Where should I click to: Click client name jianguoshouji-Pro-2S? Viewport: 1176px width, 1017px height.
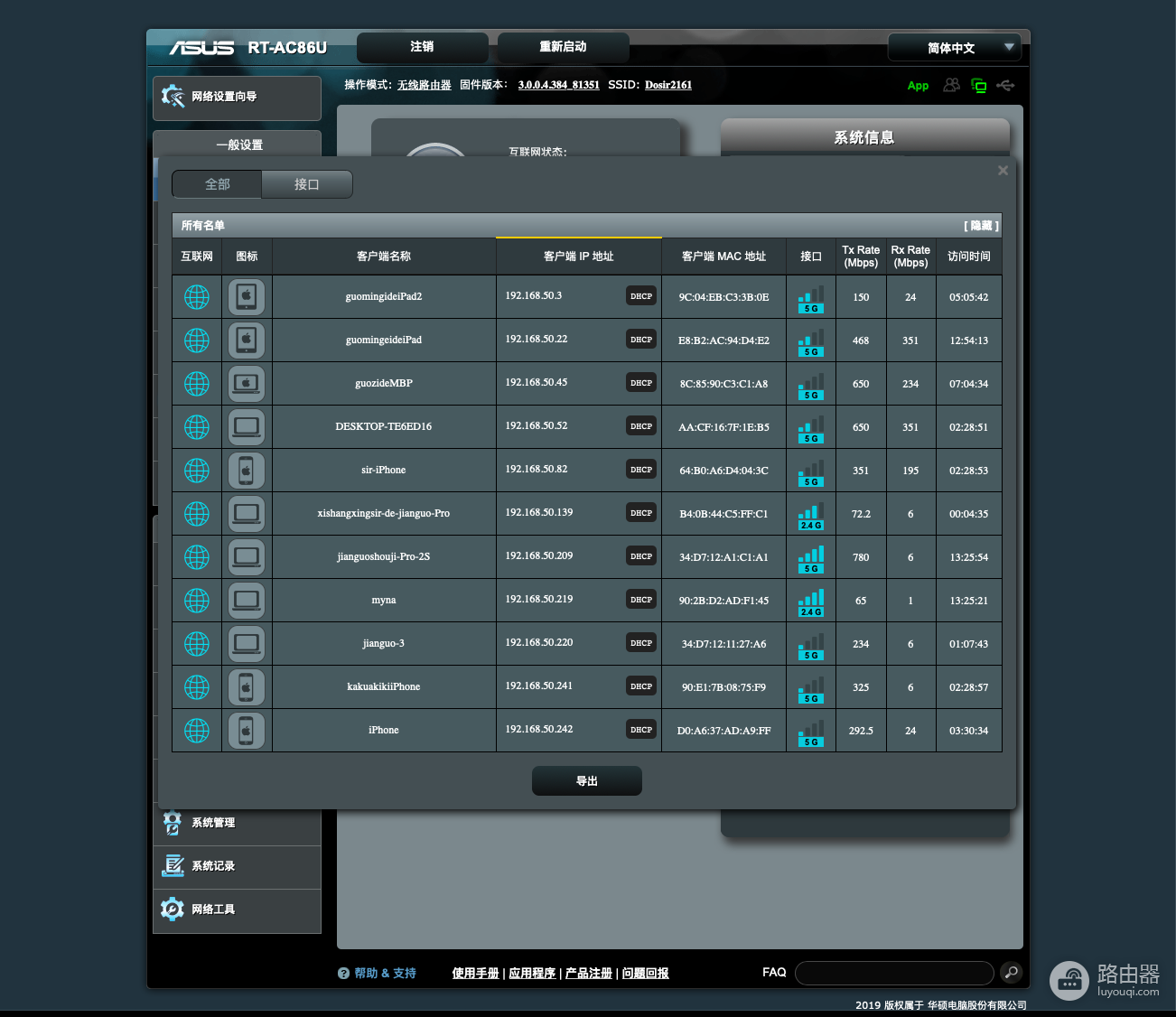(x=384, y=557)
